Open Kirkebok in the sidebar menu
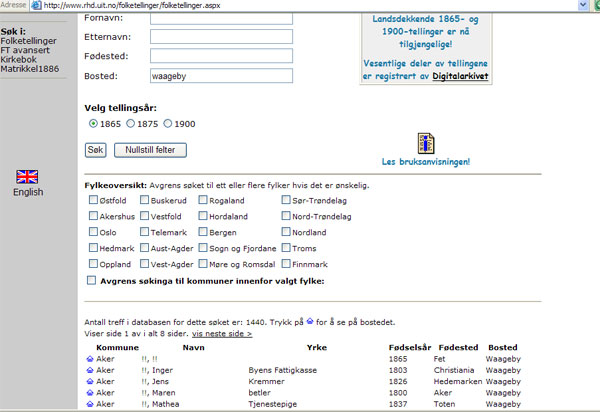Image resolution: width=600 pixels, height=412 pixels. pos(18,59)
